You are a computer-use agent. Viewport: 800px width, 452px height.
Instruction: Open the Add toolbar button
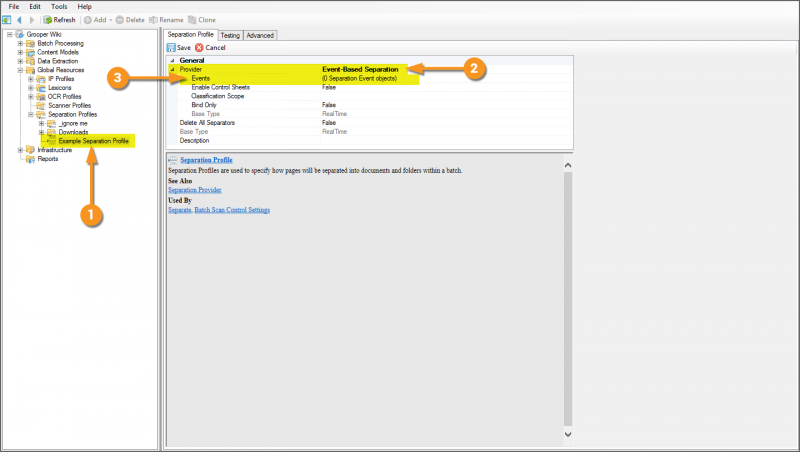pyautogui.click(x=95, y=20)
